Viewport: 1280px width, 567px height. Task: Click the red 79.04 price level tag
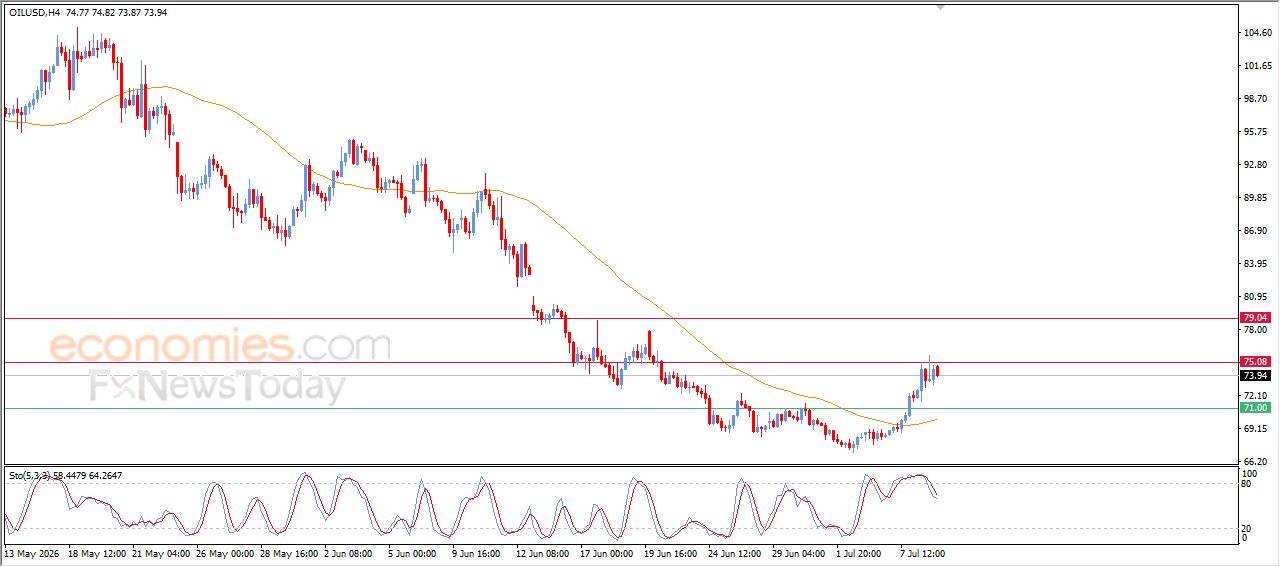1255,318
